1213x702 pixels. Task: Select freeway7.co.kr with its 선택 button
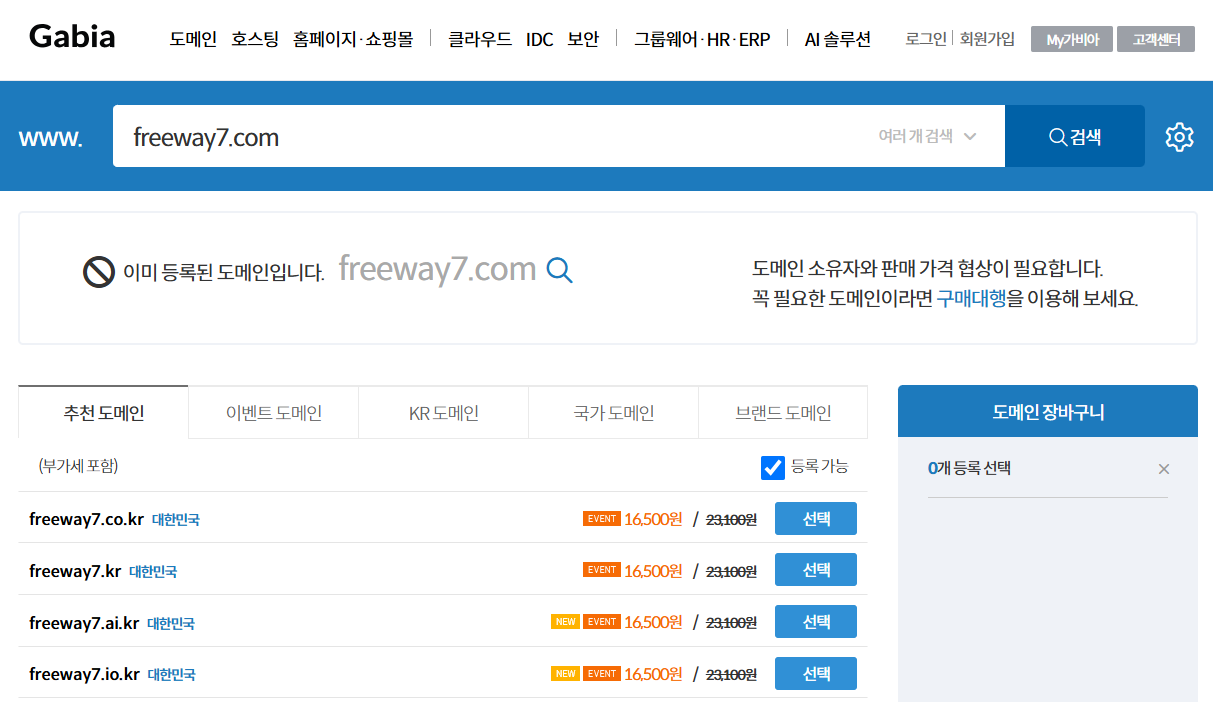[x=815, y=518]
